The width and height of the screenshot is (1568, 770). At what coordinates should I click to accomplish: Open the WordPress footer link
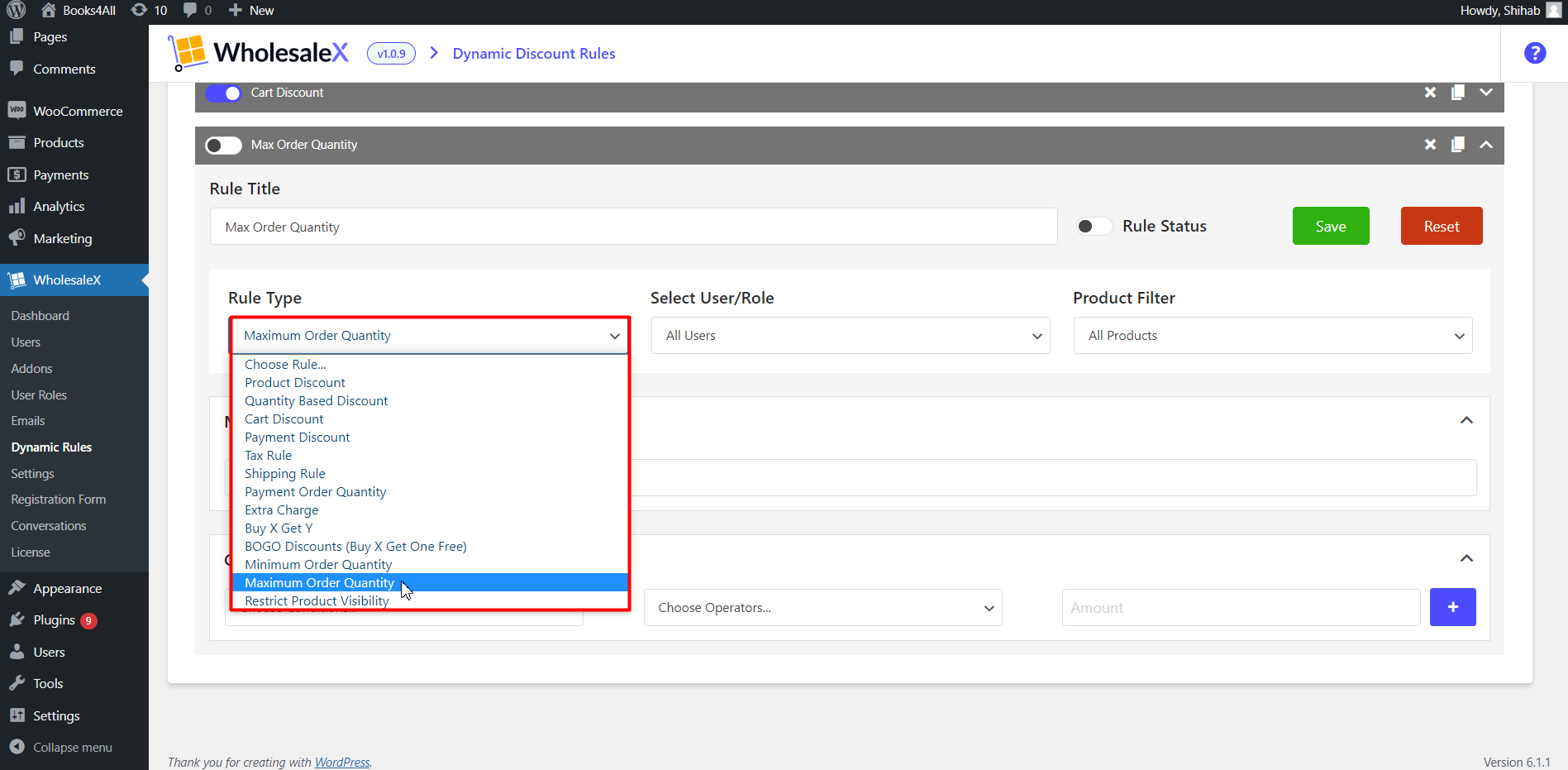click(x=342, y=763)
